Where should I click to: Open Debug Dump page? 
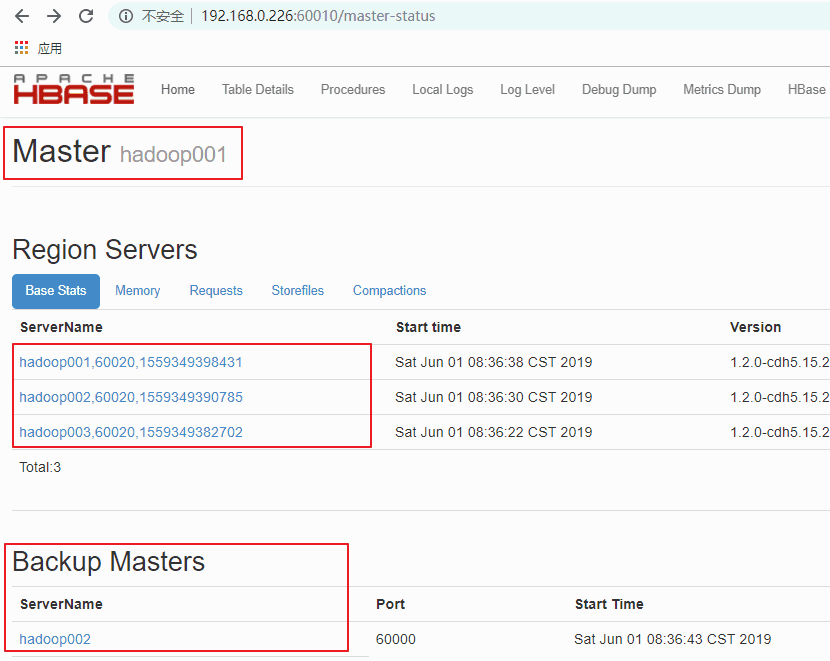point(619,90)
